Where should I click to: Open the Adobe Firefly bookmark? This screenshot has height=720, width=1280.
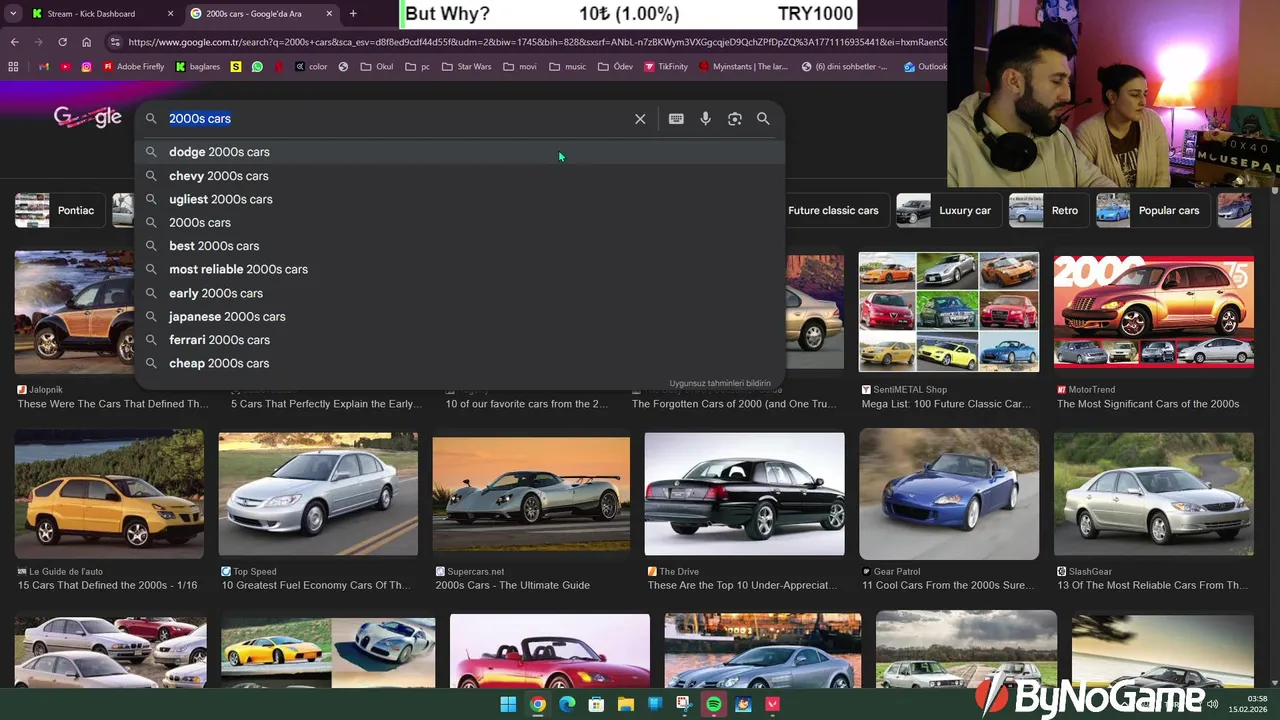[x=133, y=67]
